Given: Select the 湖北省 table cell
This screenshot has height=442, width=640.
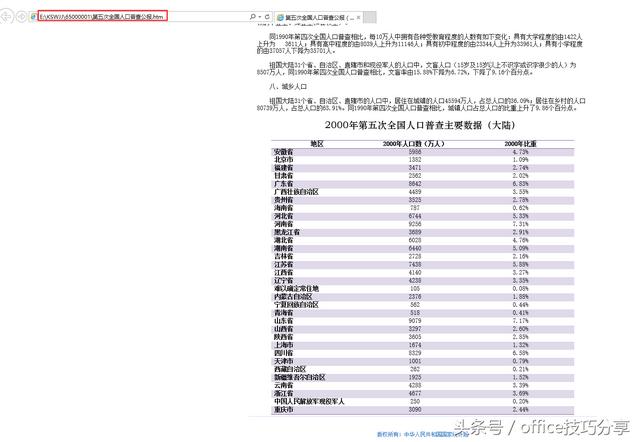Looking at the screenshot, I should 283,240.
